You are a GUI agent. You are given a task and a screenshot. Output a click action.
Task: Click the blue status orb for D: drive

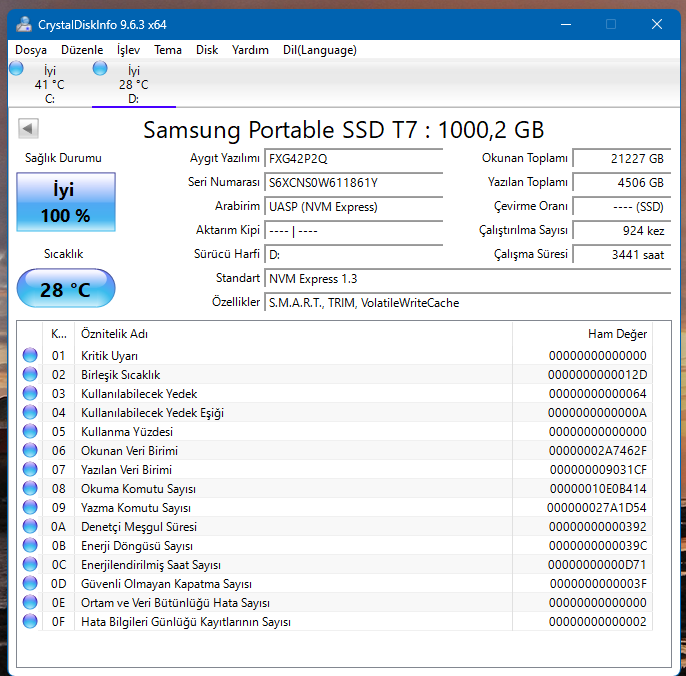click(100, 68)
